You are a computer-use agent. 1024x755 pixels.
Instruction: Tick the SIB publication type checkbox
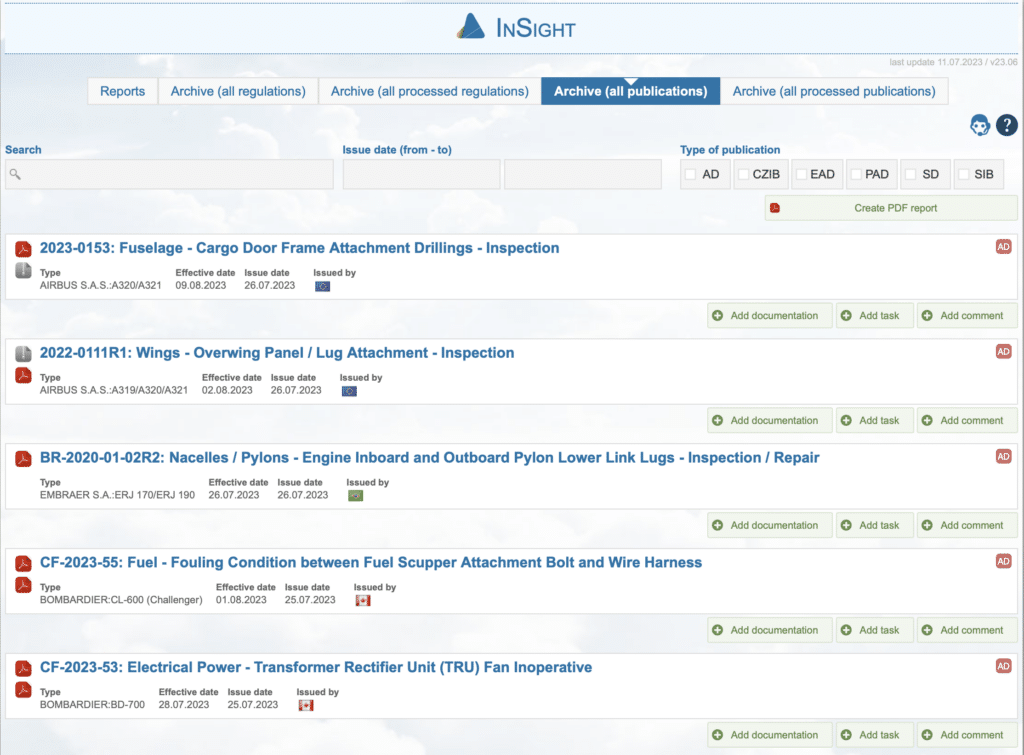pyautogui.click(x=963, y=174)
